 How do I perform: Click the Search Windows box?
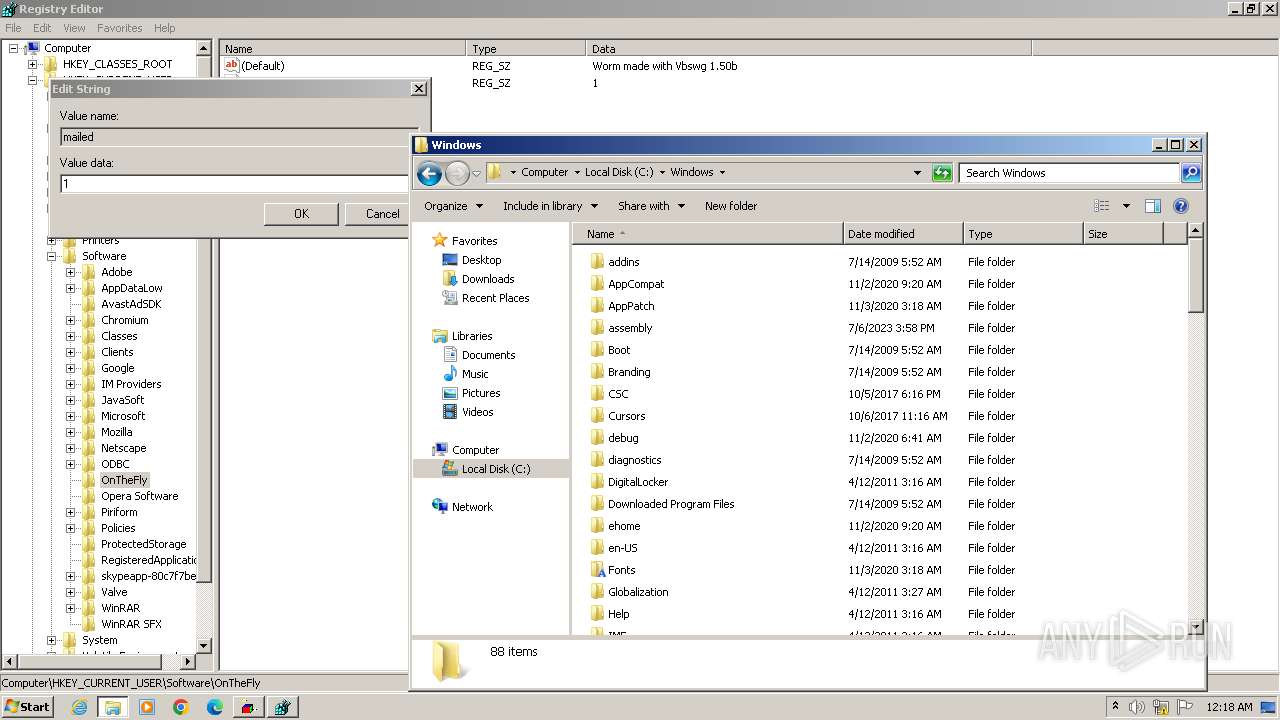point(1069,173)
